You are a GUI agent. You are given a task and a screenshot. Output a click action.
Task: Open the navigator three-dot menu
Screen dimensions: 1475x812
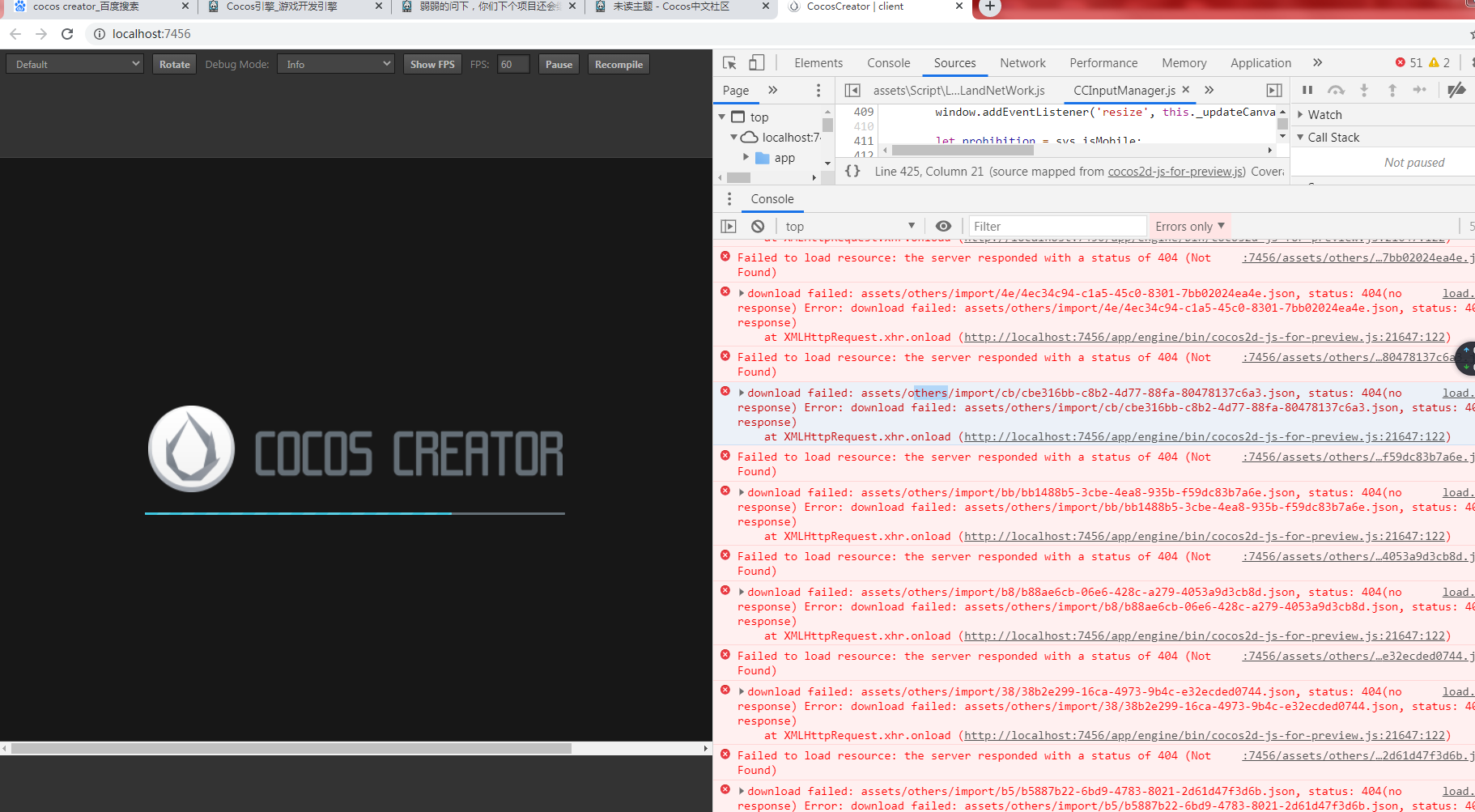[x=818, y=90]
